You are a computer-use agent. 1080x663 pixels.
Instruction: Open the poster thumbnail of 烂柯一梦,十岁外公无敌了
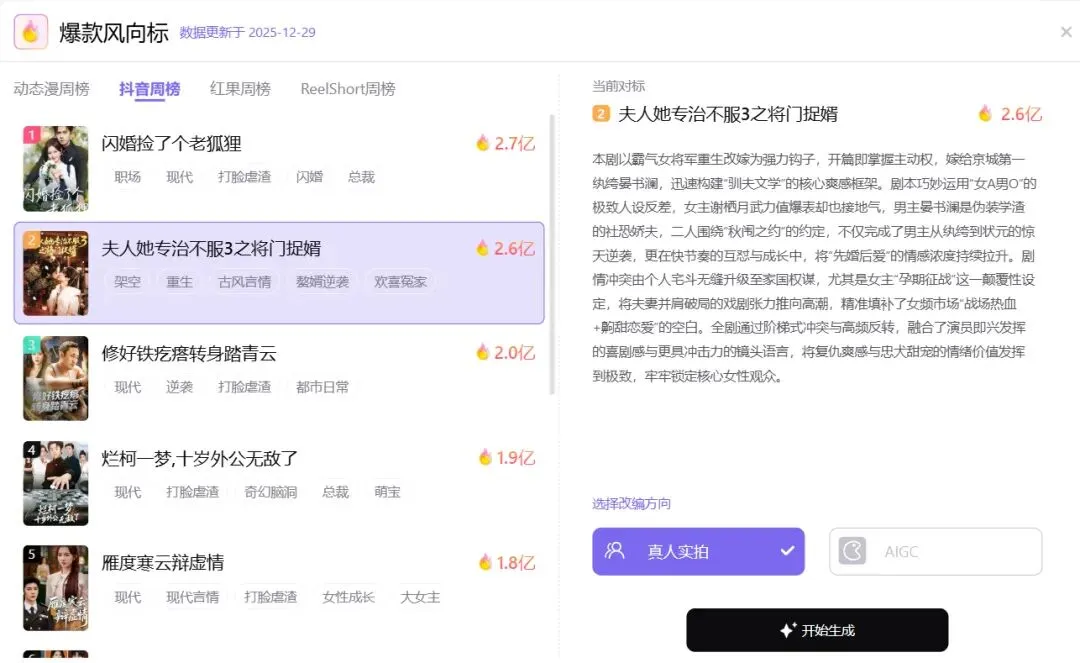coord(56,483)
